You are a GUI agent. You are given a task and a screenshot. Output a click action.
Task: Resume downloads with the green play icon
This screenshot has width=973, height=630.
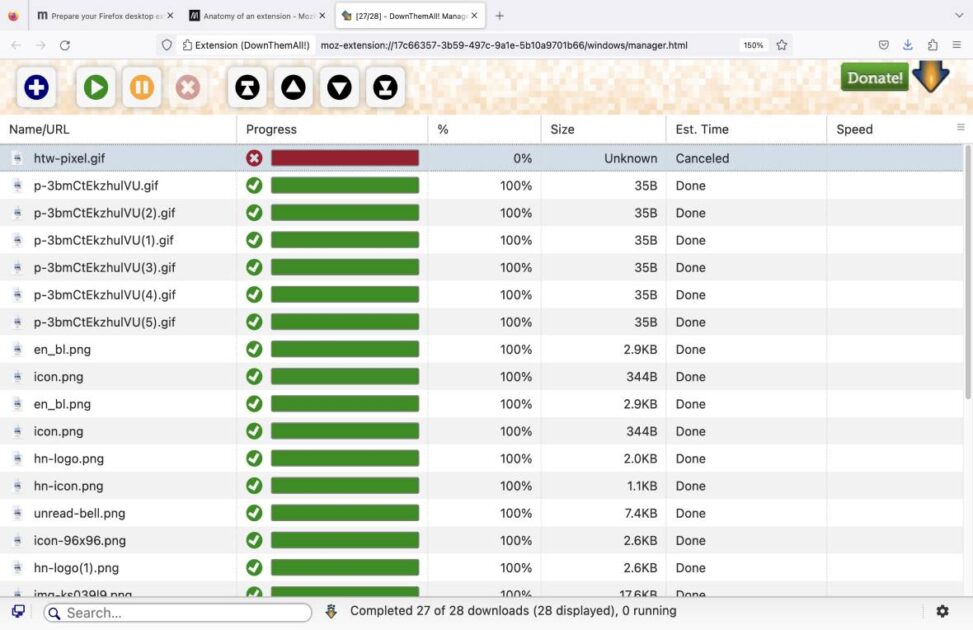click(x=95, y=87)
